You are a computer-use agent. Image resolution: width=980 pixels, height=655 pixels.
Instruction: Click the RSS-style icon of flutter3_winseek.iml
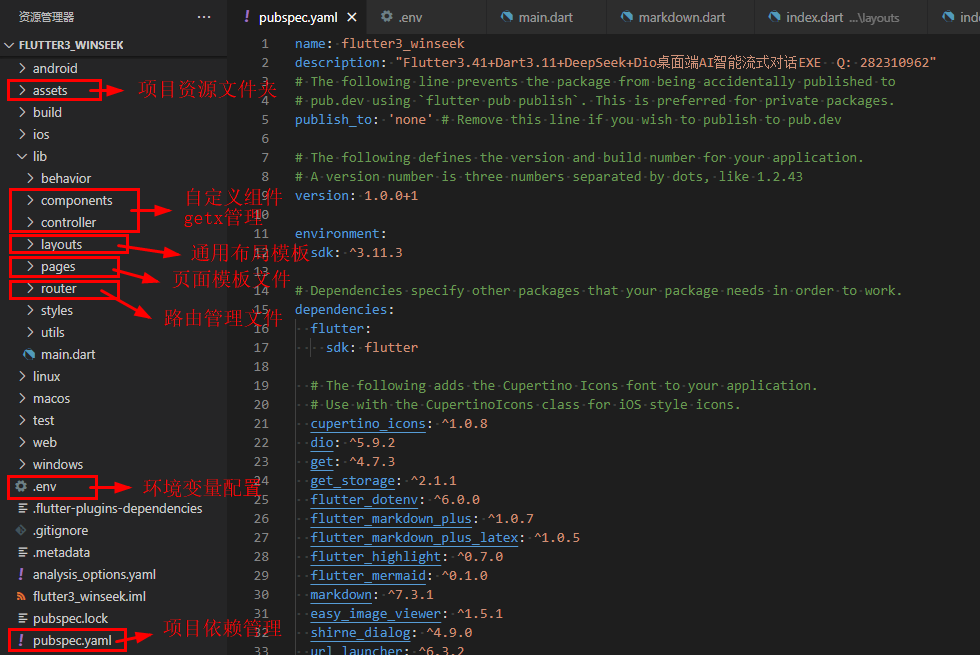(21, 597)
